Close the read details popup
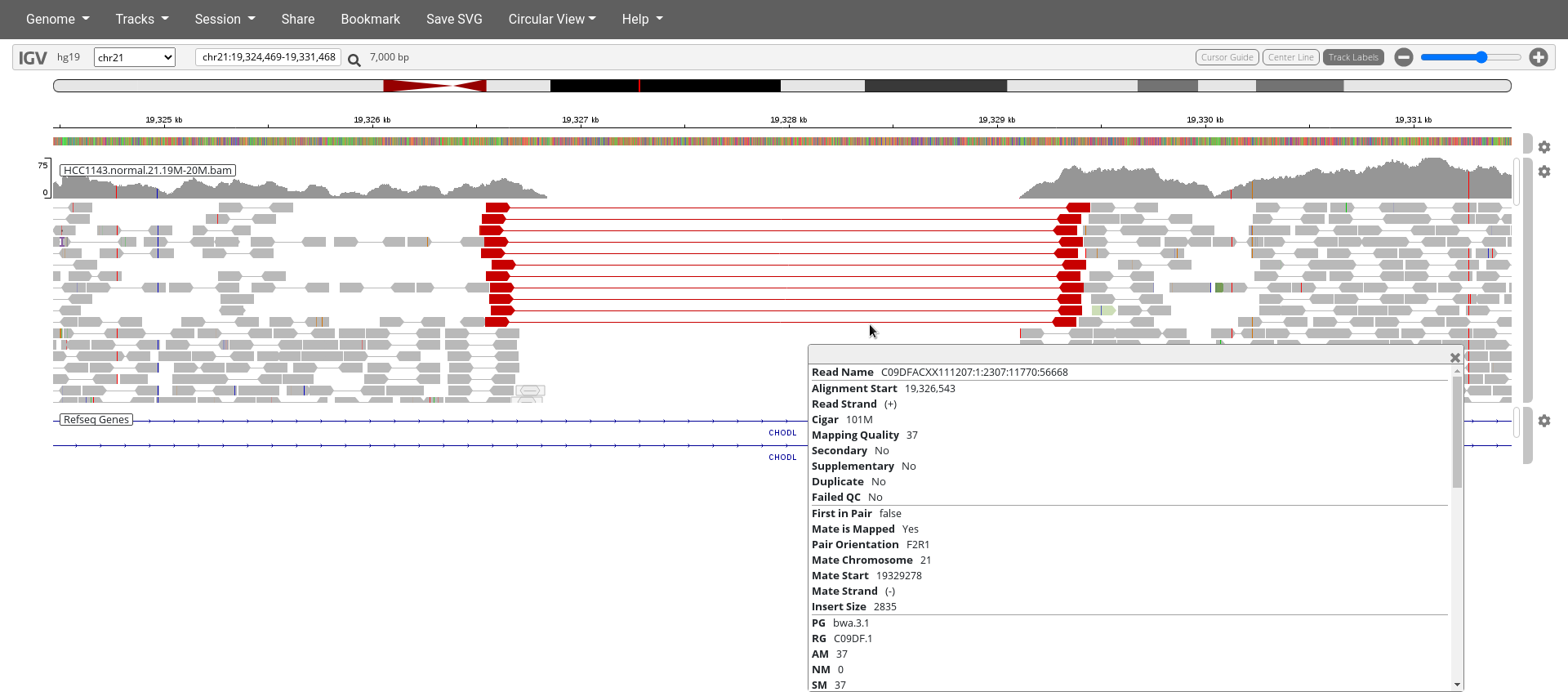This screenshot has height=692, width=1568. point(1454,357)
